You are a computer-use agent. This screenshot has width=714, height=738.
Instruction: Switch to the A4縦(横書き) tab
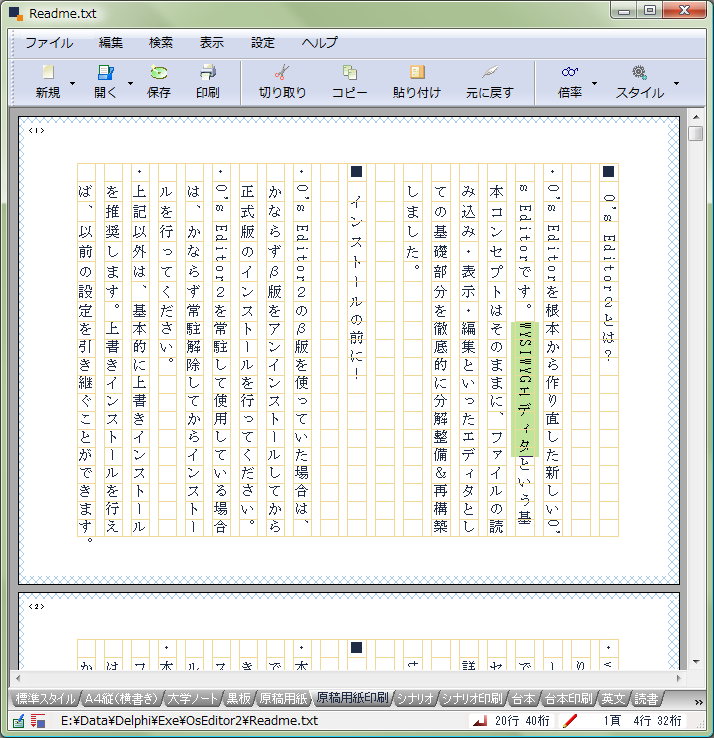coord(121,698)
